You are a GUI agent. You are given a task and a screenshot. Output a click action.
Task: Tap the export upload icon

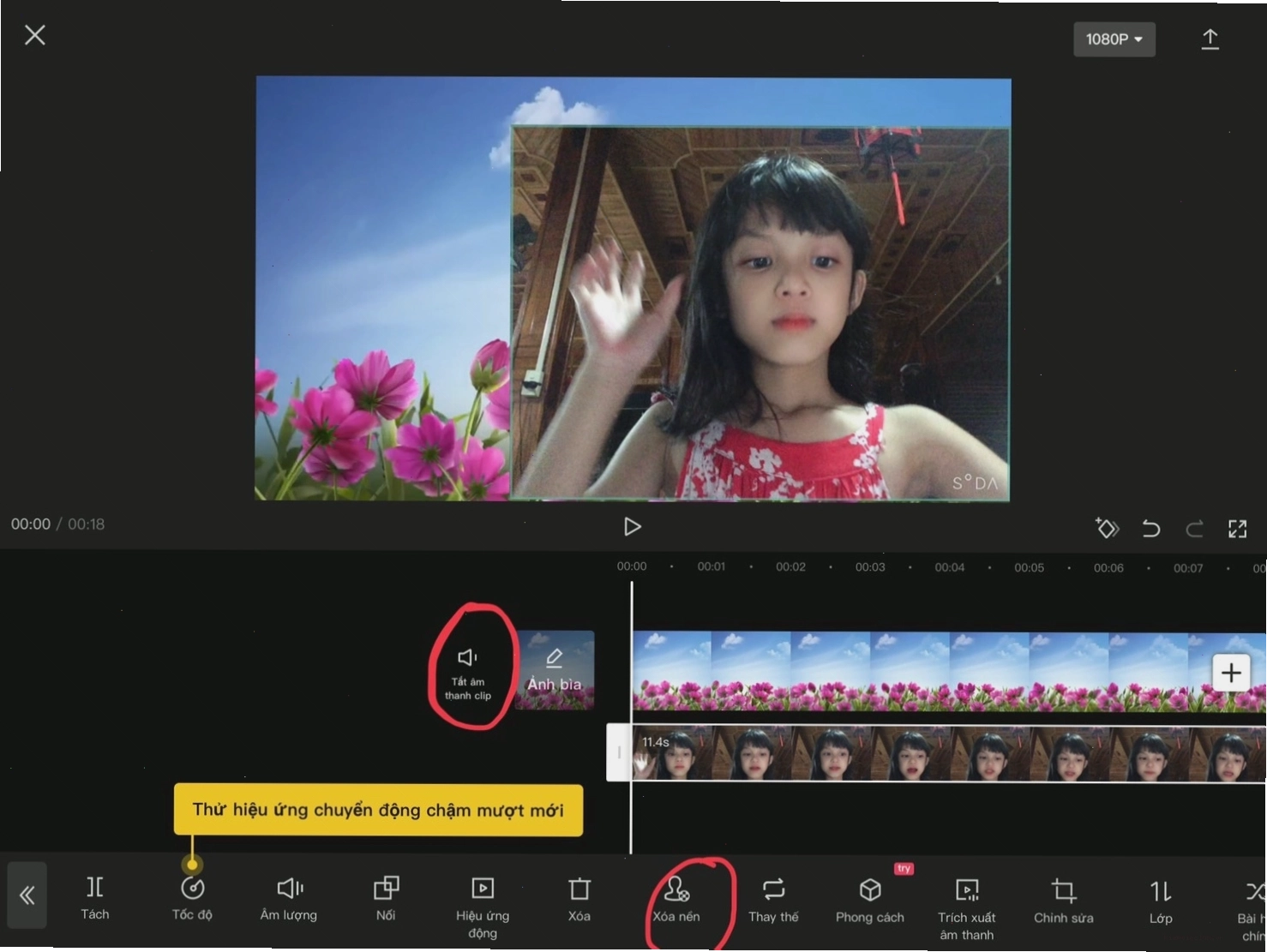coord(1210,39)
